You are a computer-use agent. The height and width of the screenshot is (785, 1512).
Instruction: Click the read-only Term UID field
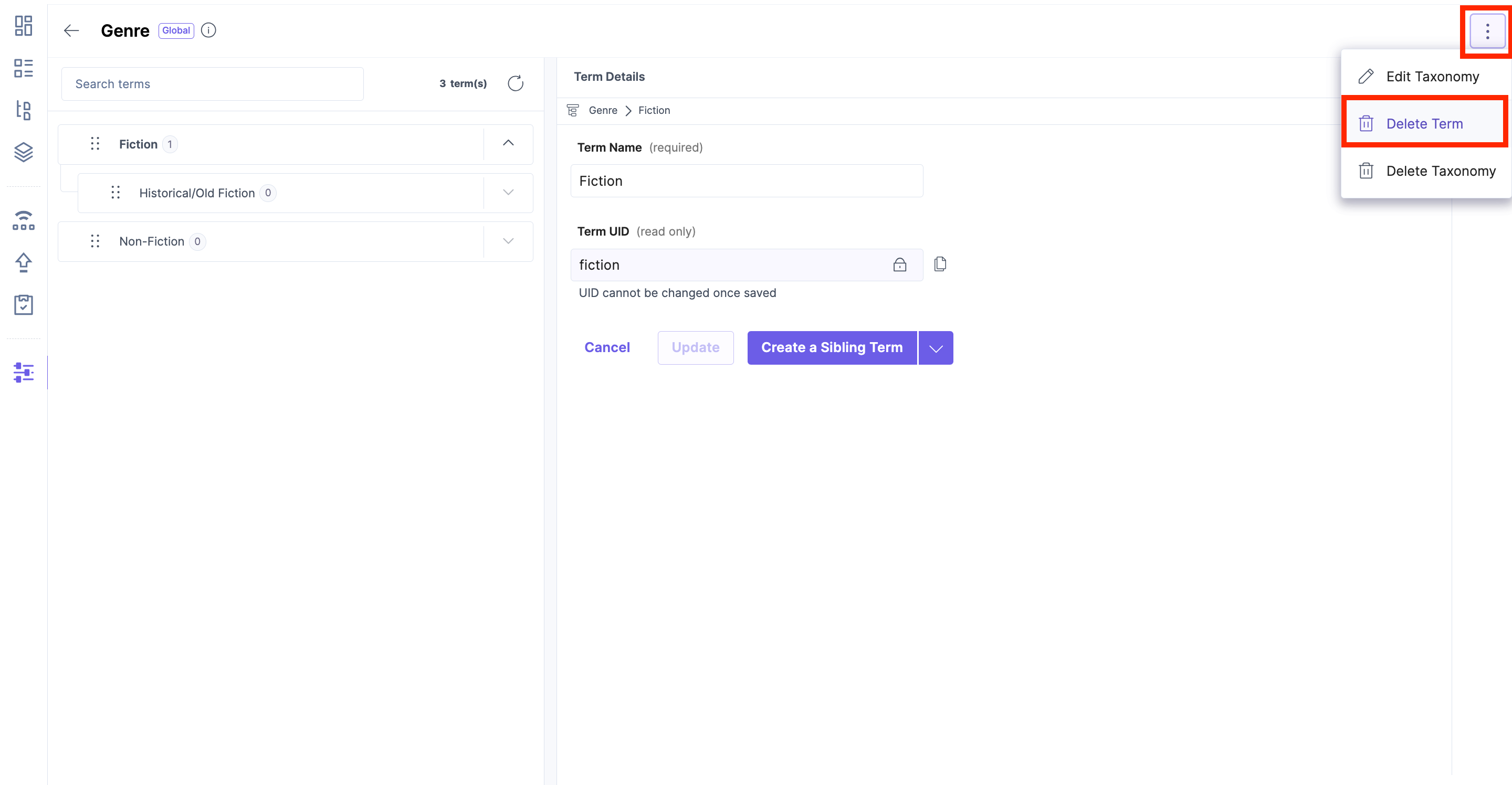pyautogui.click(x=747, y=264)
